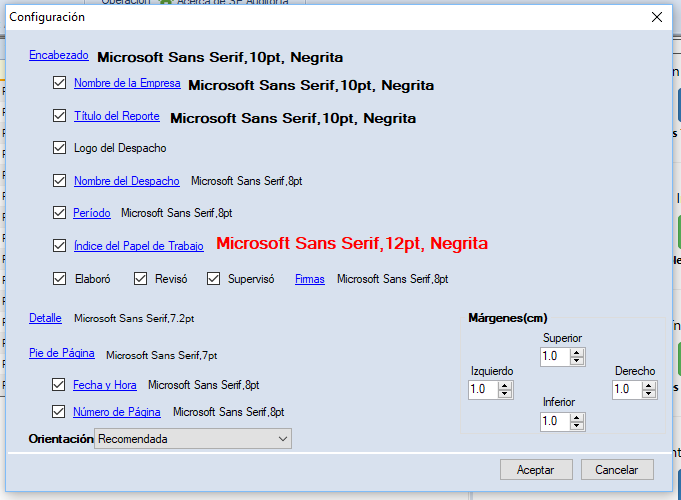This screenshot has width=681, height=500.
Task: Disable the Elaboró checkbox
Action: pos(60,279)
